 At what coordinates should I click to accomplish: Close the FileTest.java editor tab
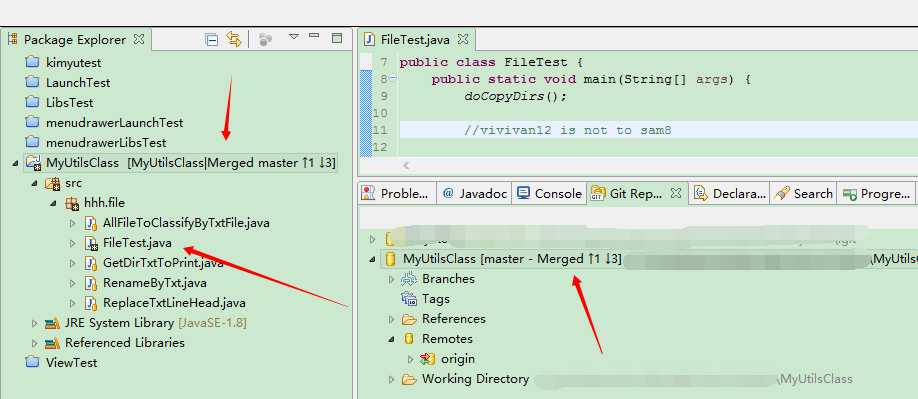click(x=463, y=40)
